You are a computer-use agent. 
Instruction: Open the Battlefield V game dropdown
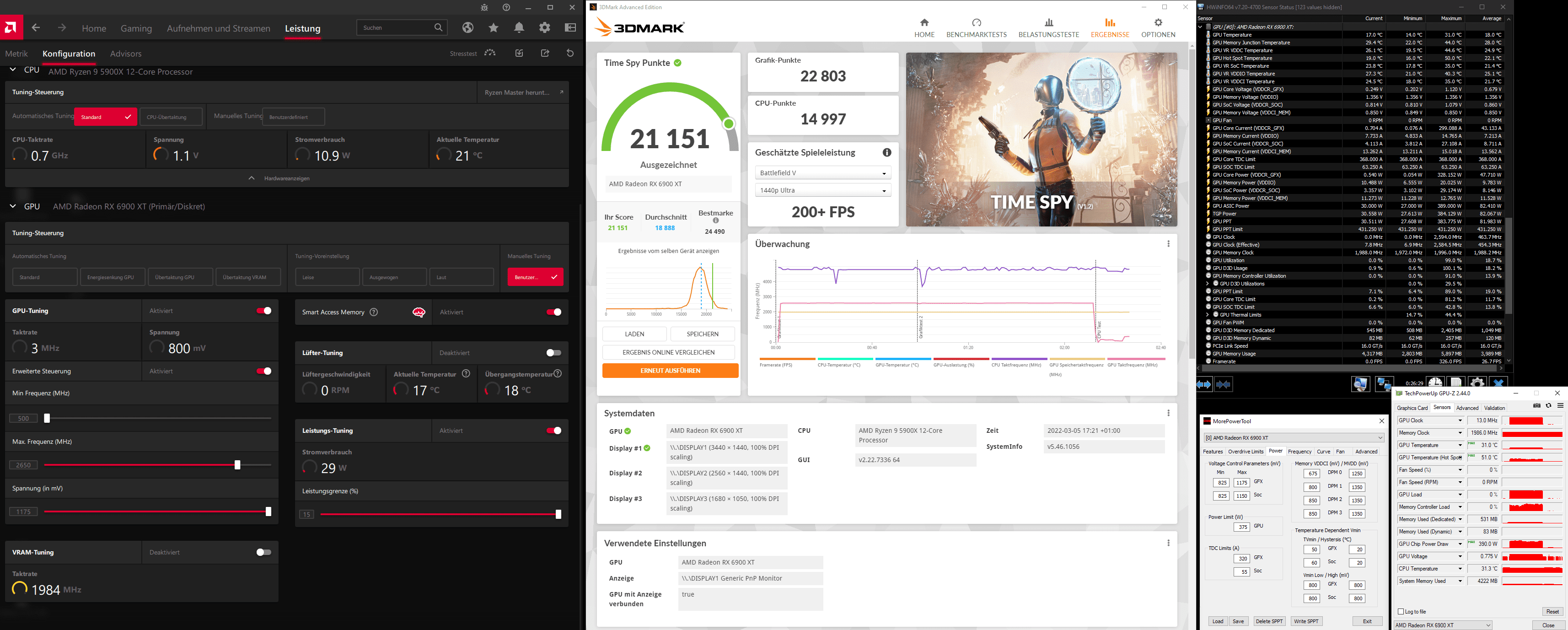pos(823,173)
